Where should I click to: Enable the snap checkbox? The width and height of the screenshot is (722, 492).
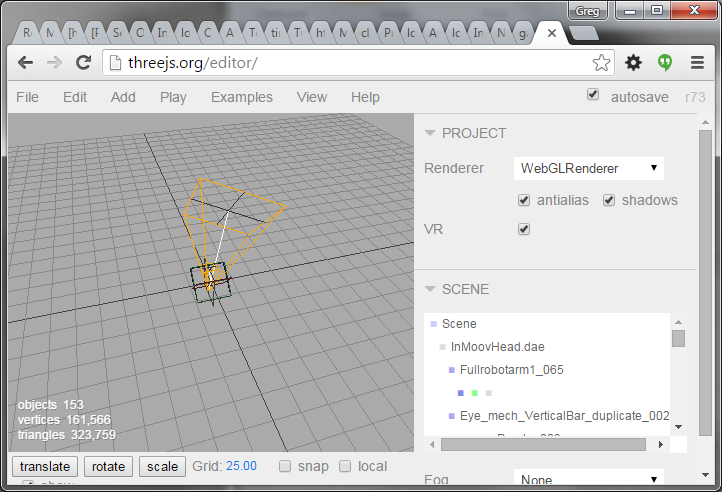(285, 466)
